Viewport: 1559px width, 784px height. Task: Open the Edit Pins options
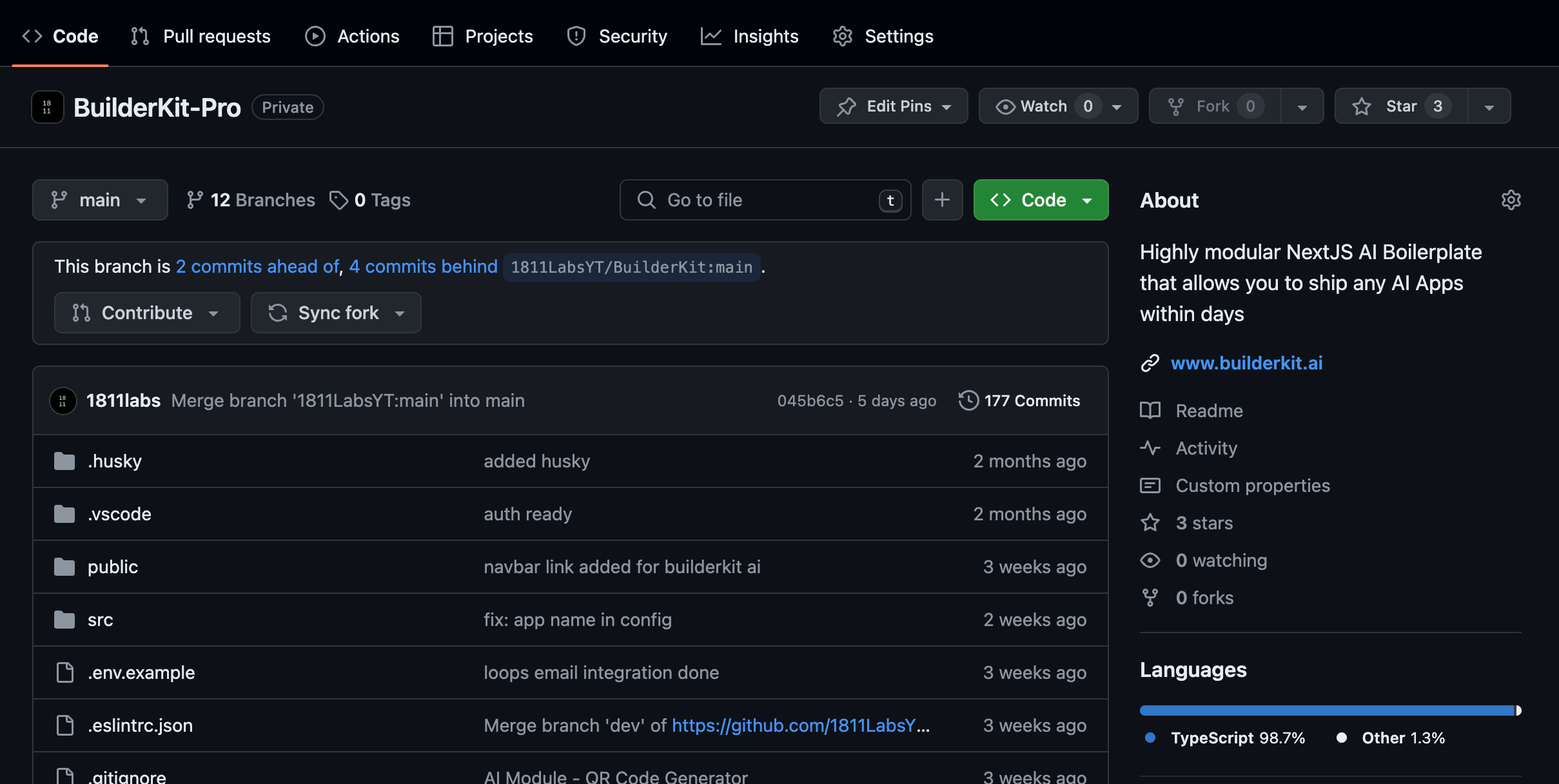click(894, 106)
